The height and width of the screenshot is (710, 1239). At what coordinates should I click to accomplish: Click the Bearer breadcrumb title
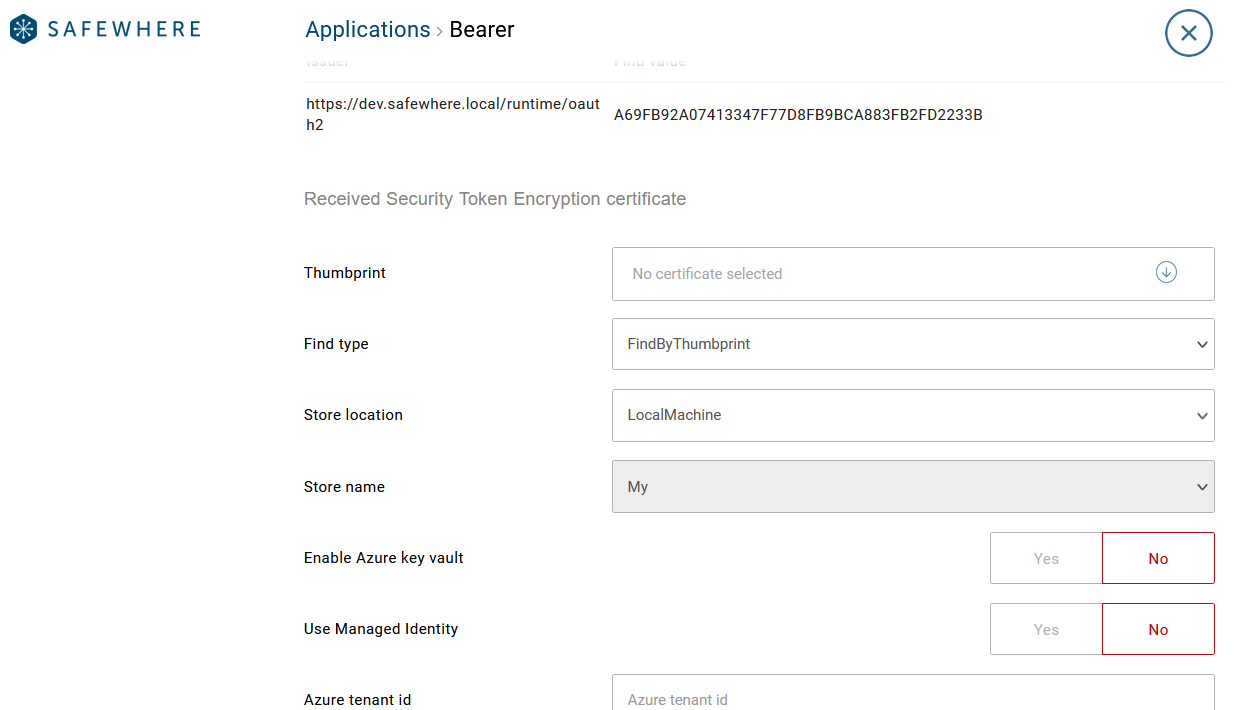pyautogui.click(x=482, y=29)
